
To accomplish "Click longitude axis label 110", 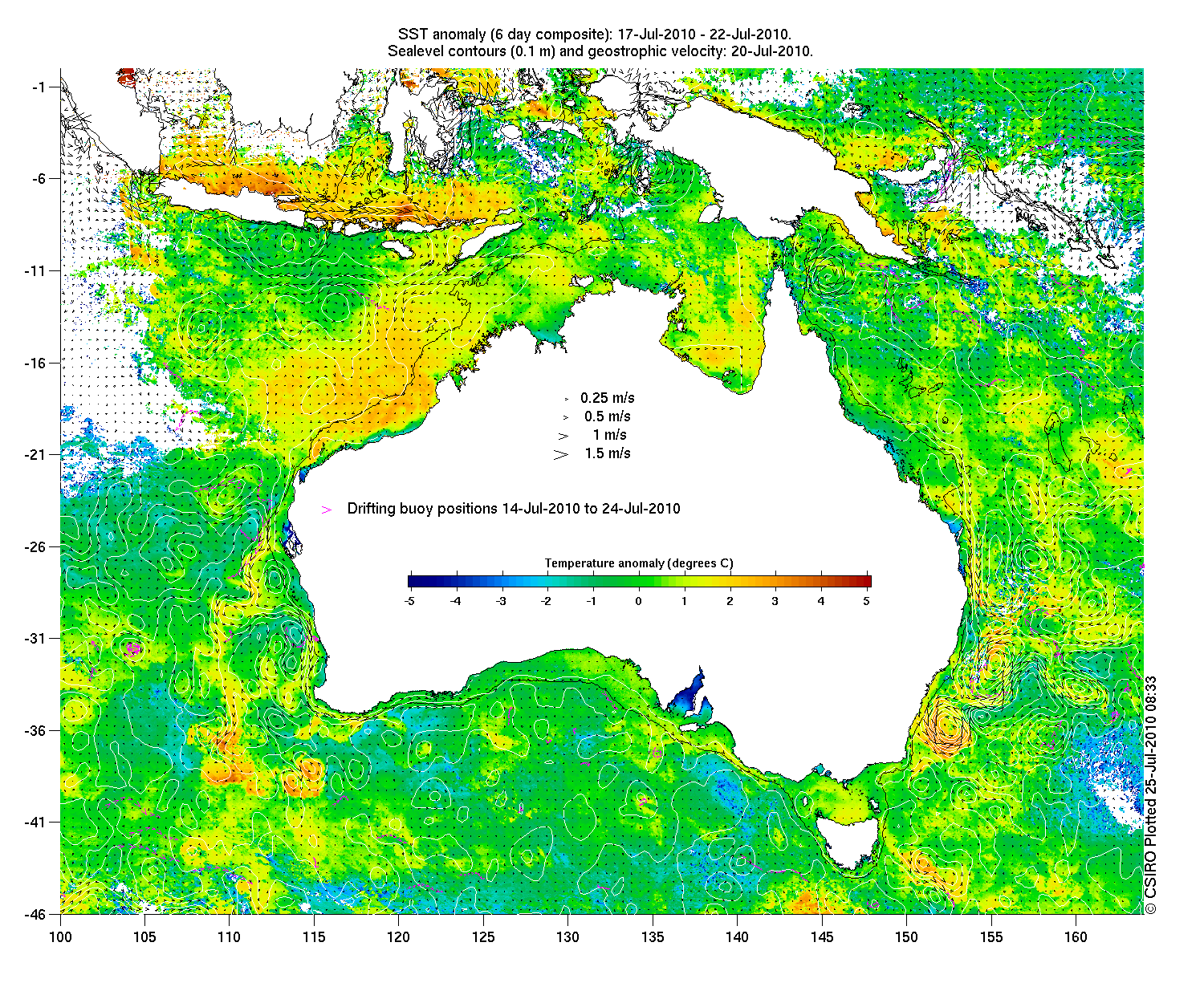I will click(229, 936).
